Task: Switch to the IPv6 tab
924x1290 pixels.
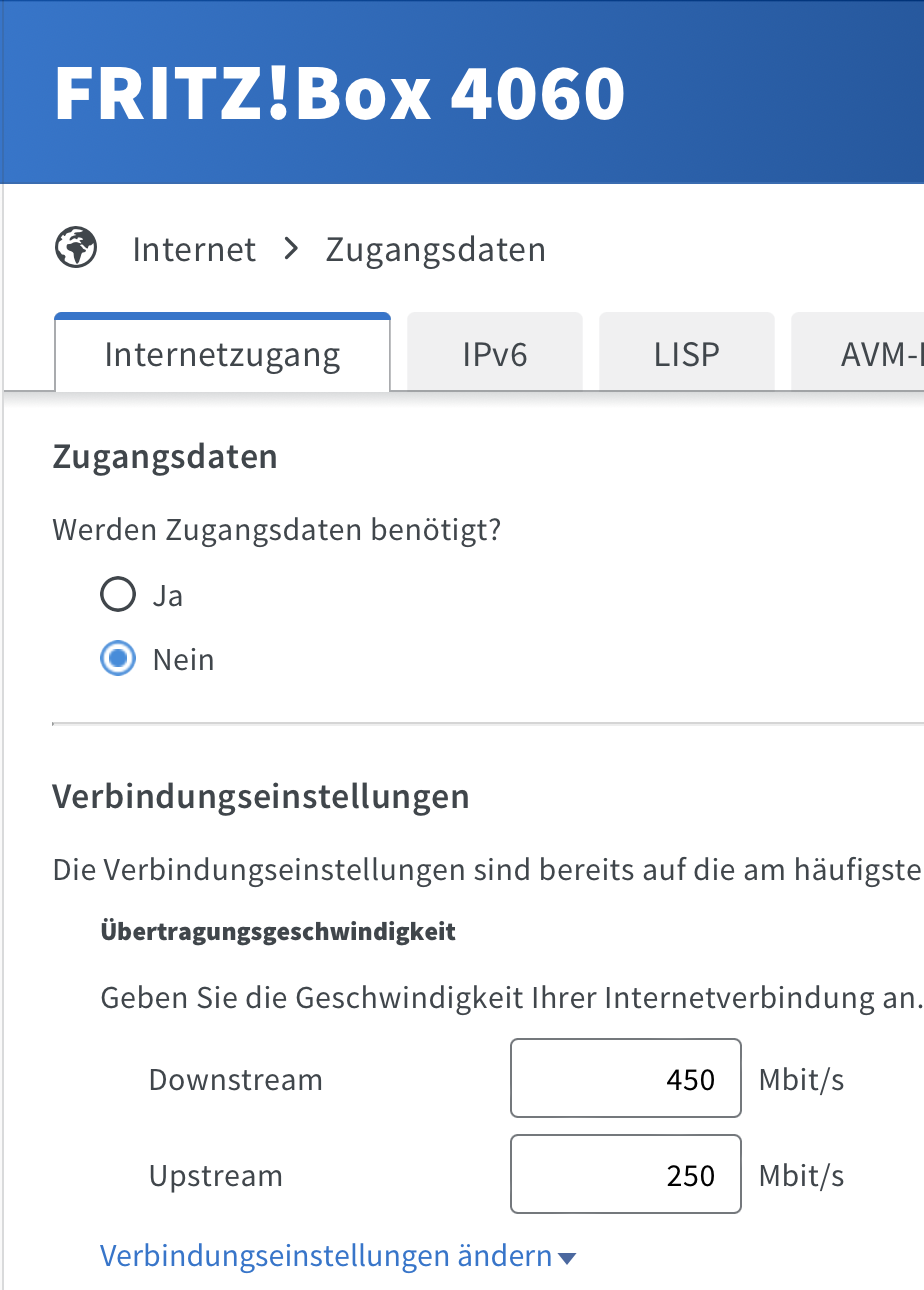Action: pyautogui.click(x=495, y=354)
